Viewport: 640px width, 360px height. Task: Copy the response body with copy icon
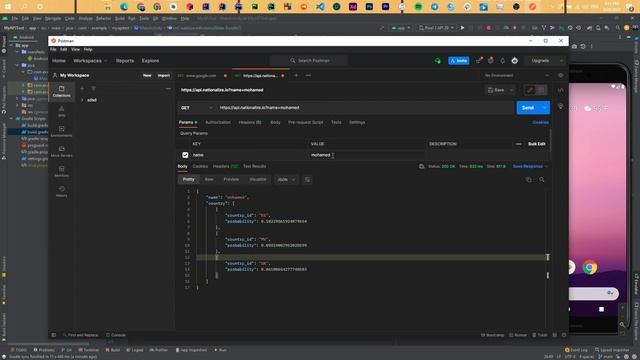coord(529,180)
